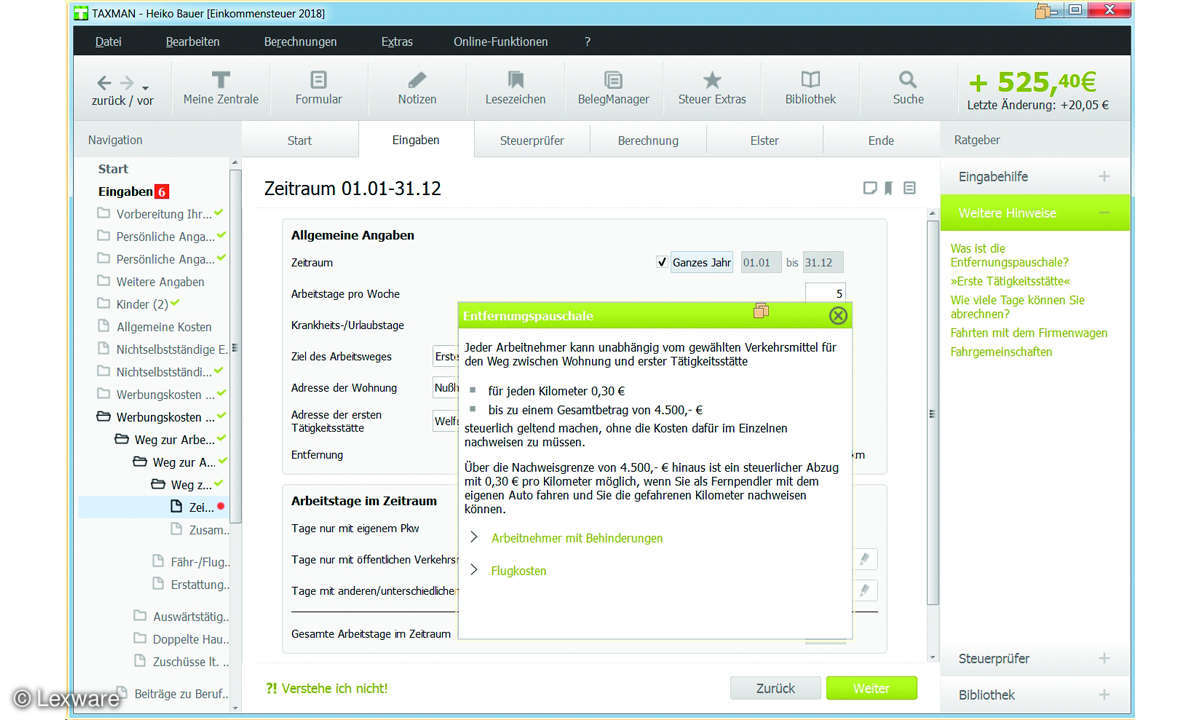The image size is (1200, 720).
Task: Close the Entfernungspauschale popup
Action: pos(838,316)
